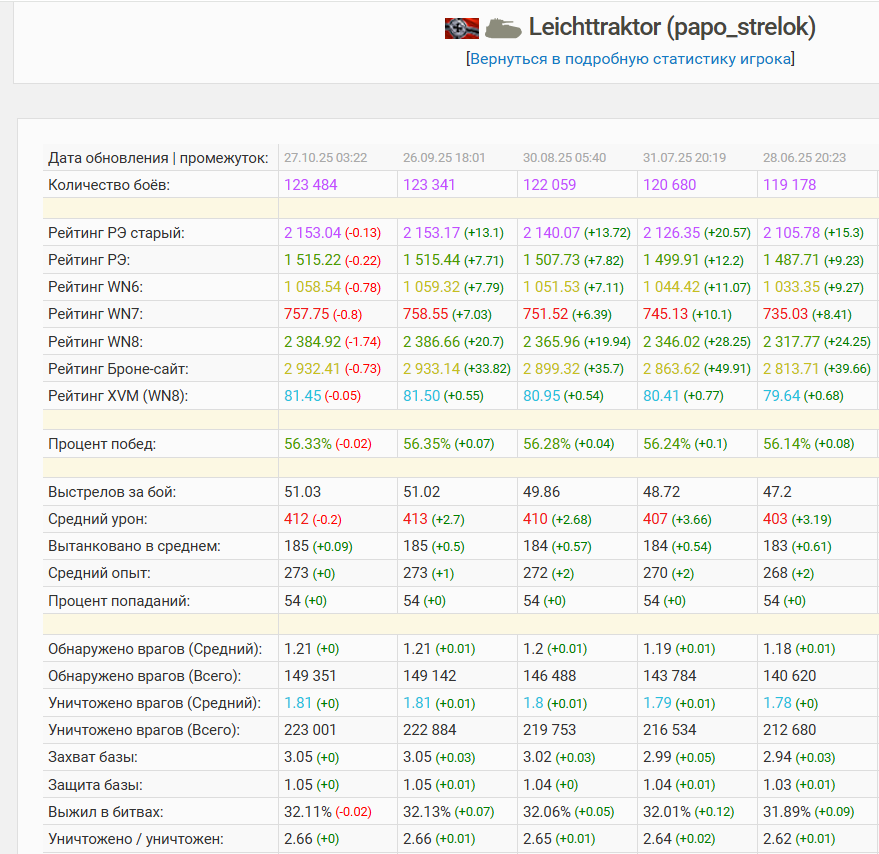Click the 31.07.25 20:19 date column header

click(684, 158)
